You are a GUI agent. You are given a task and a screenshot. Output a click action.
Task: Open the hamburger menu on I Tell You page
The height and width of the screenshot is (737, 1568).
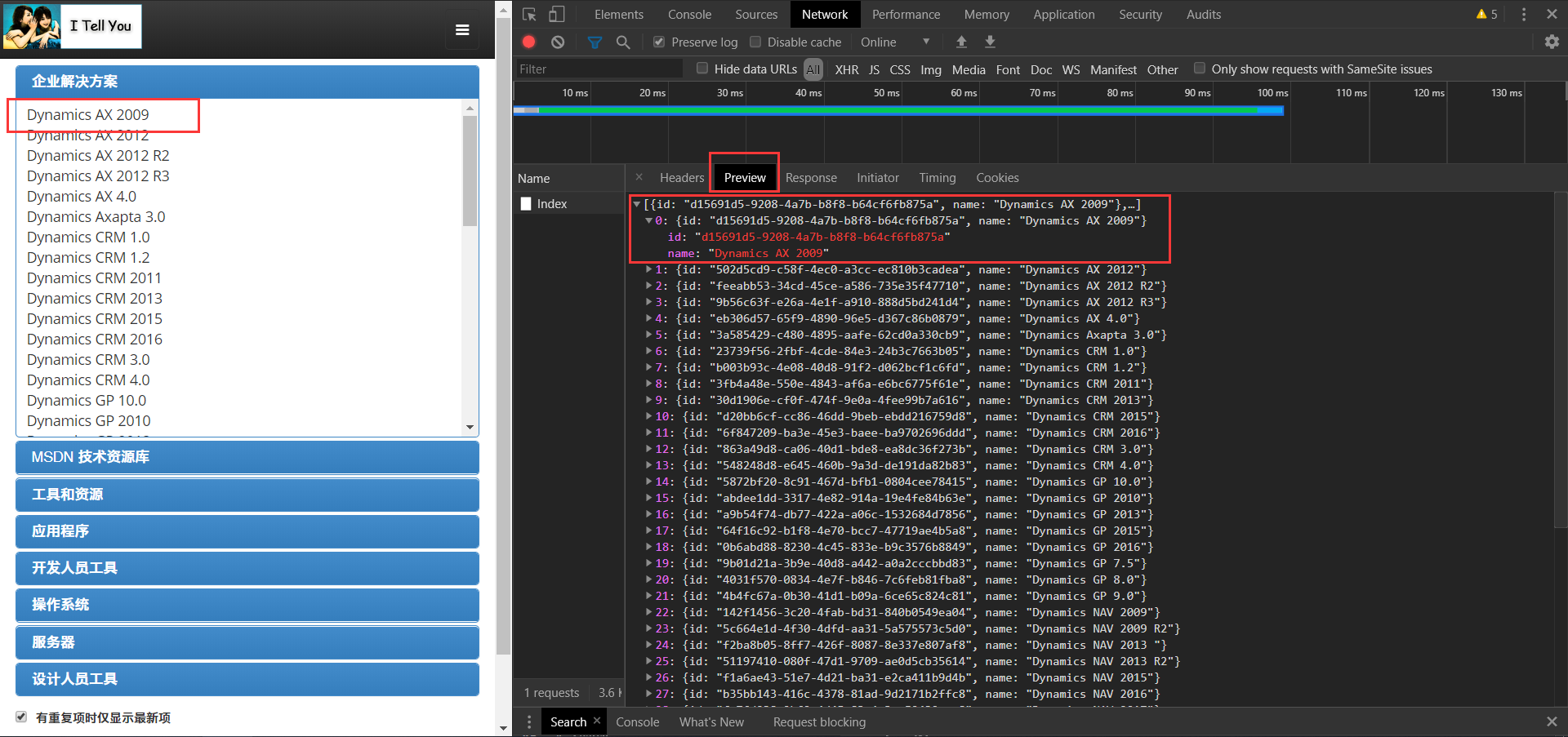(x=462, y=30)
